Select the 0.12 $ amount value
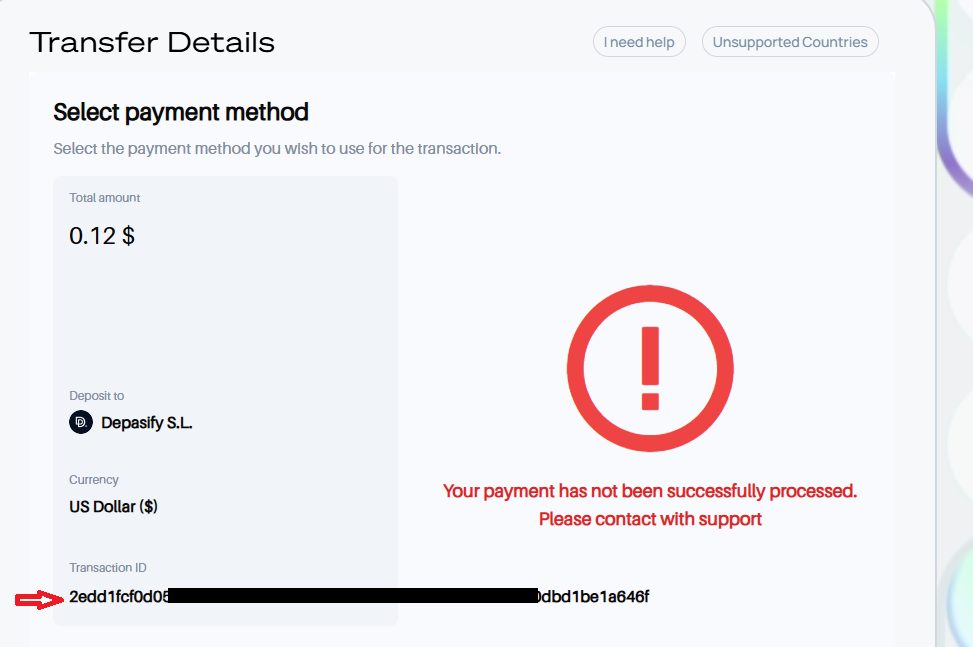Screen dimensions: 973x647 point(102,236)
